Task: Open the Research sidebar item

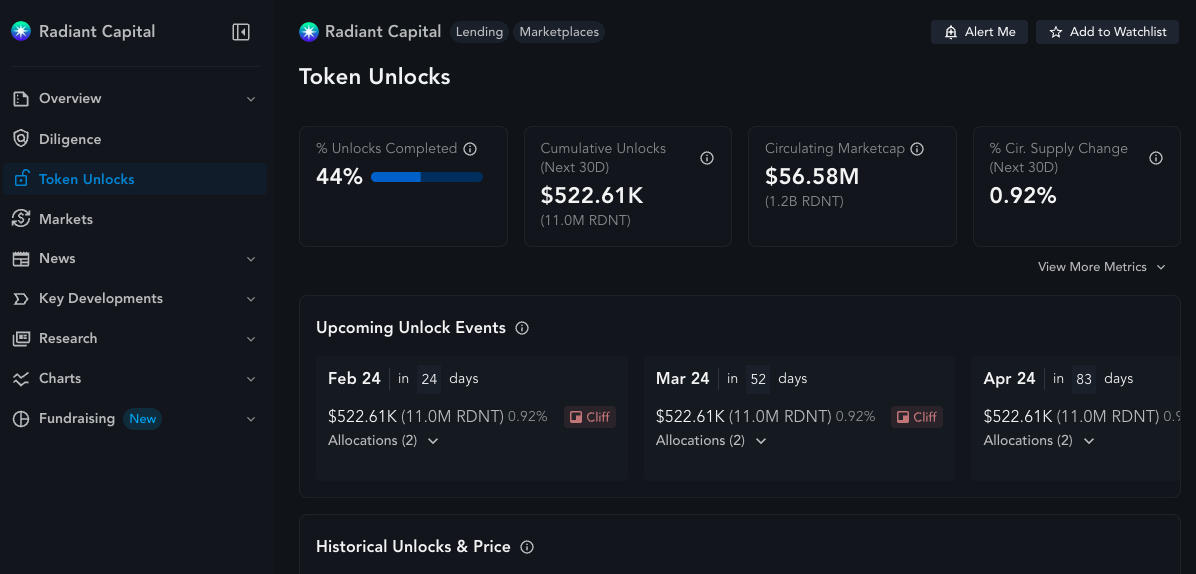Action: pos(135,338)
